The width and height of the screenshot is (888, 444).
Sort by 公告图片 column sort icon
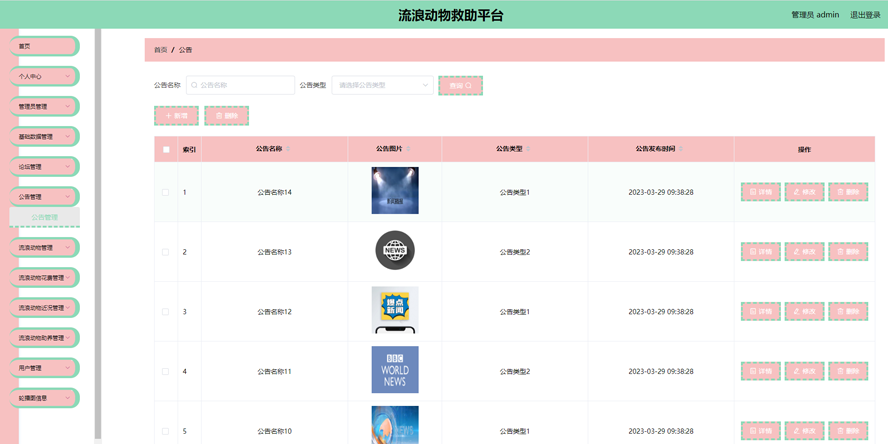[x=408, y=149]
